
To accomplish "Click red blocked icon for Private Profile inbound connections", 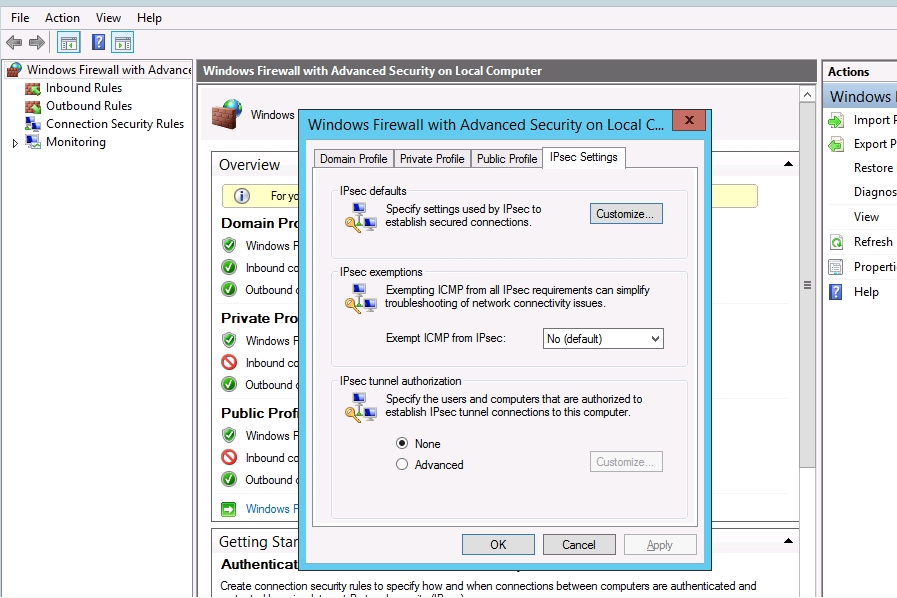I will pos(229,362).
